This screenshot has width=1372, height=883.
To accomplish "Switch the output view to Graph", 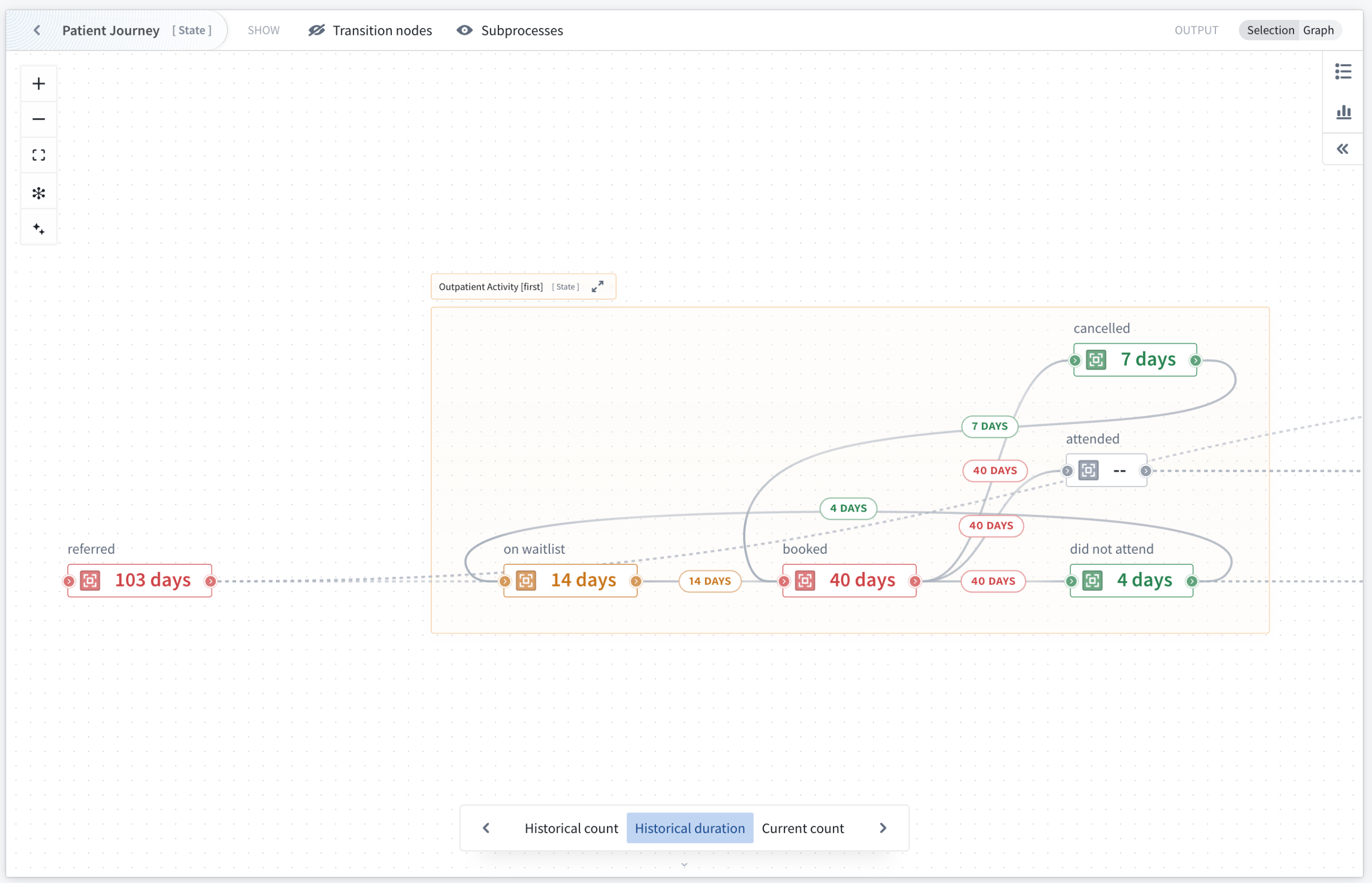I will point(1319,30).
